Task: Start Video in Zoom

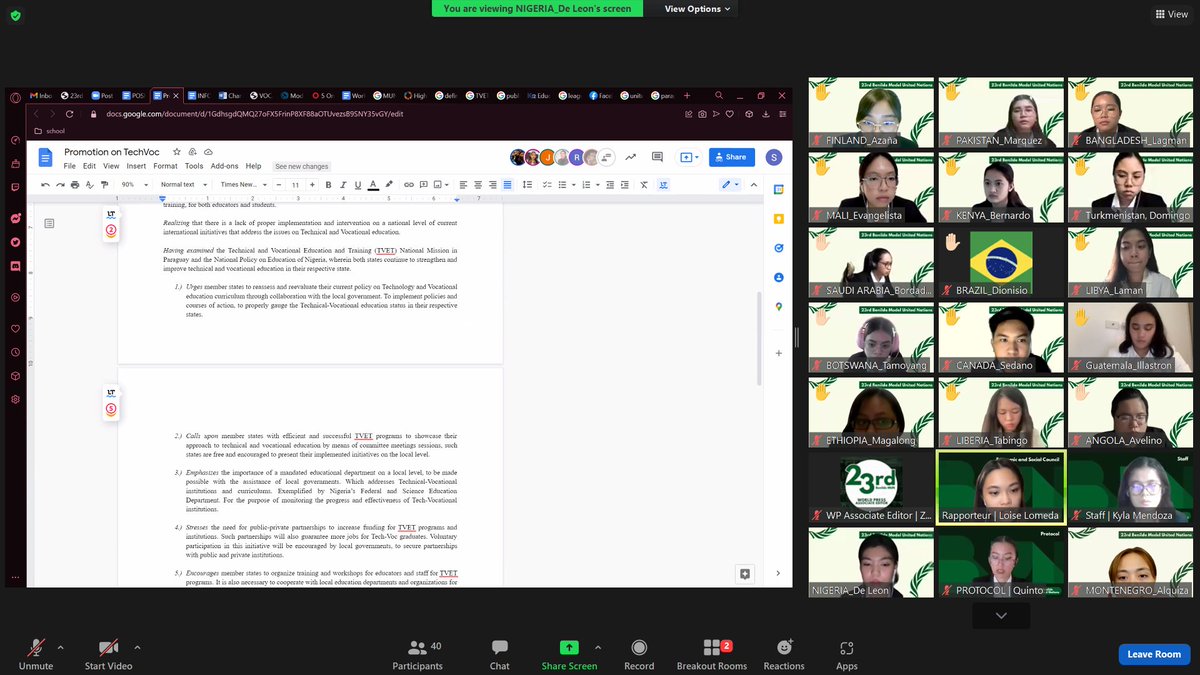Action: point(108,654)
